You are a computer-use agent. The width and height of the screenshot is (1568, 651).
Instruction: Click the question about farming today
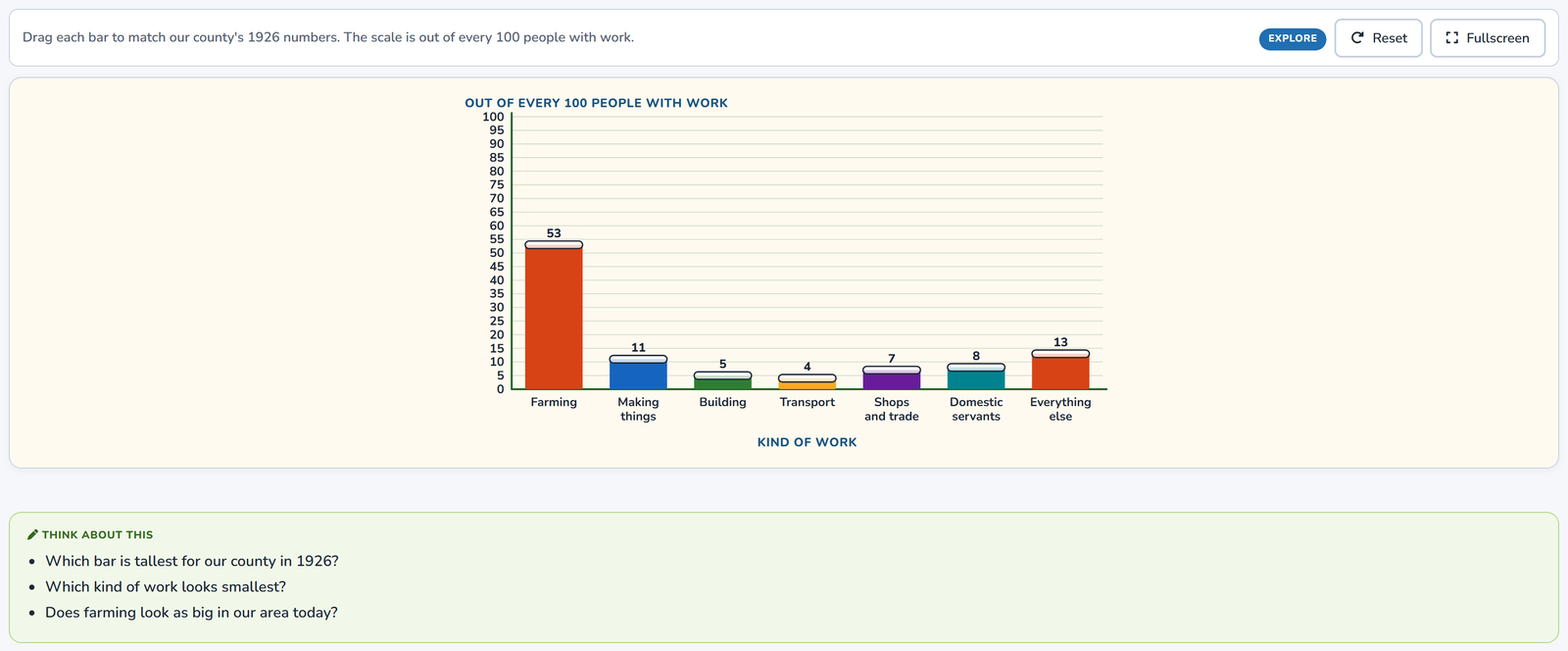point(191,612)
